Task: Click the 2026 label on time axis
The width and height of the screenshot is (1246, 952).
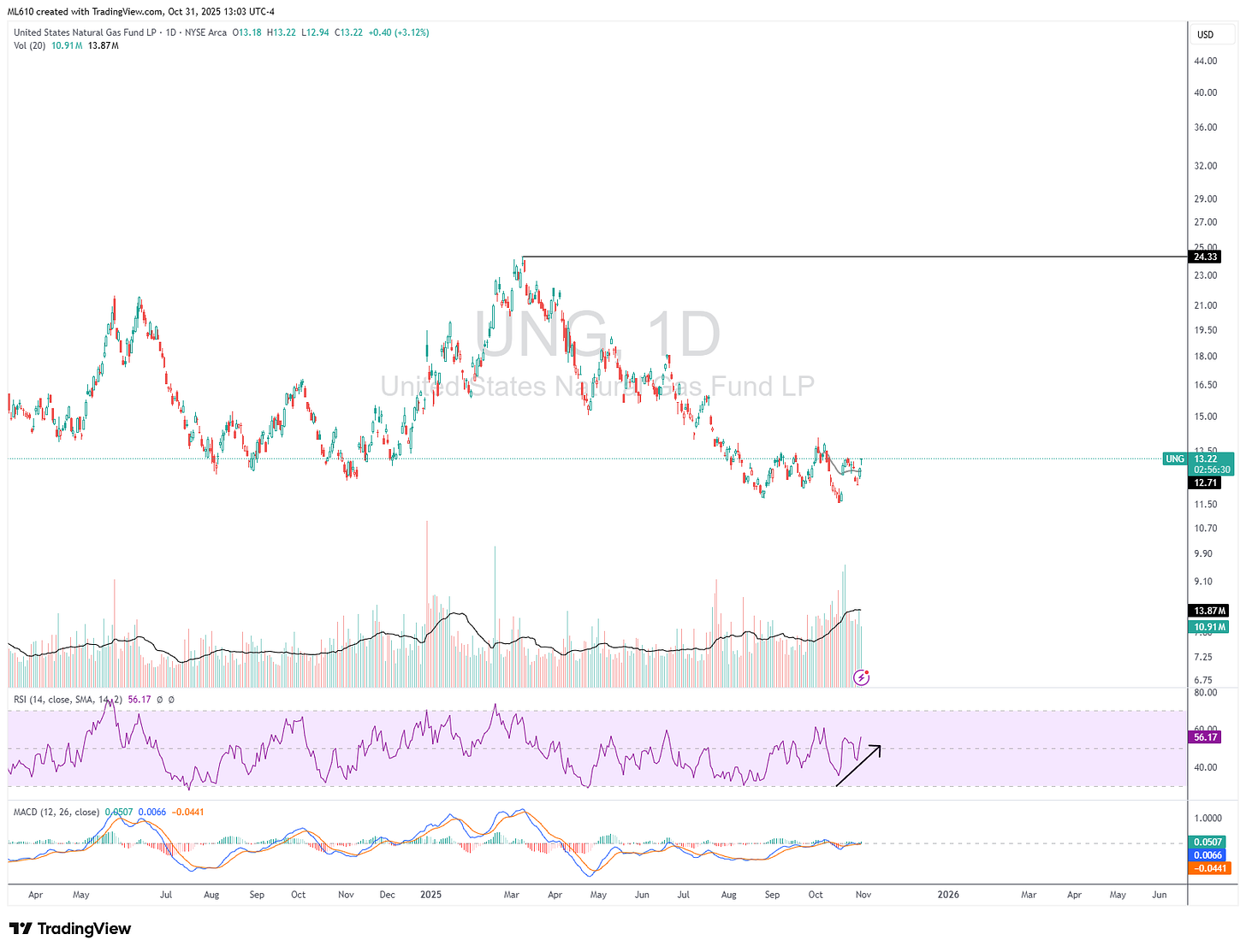Action: tap(948, 895)
